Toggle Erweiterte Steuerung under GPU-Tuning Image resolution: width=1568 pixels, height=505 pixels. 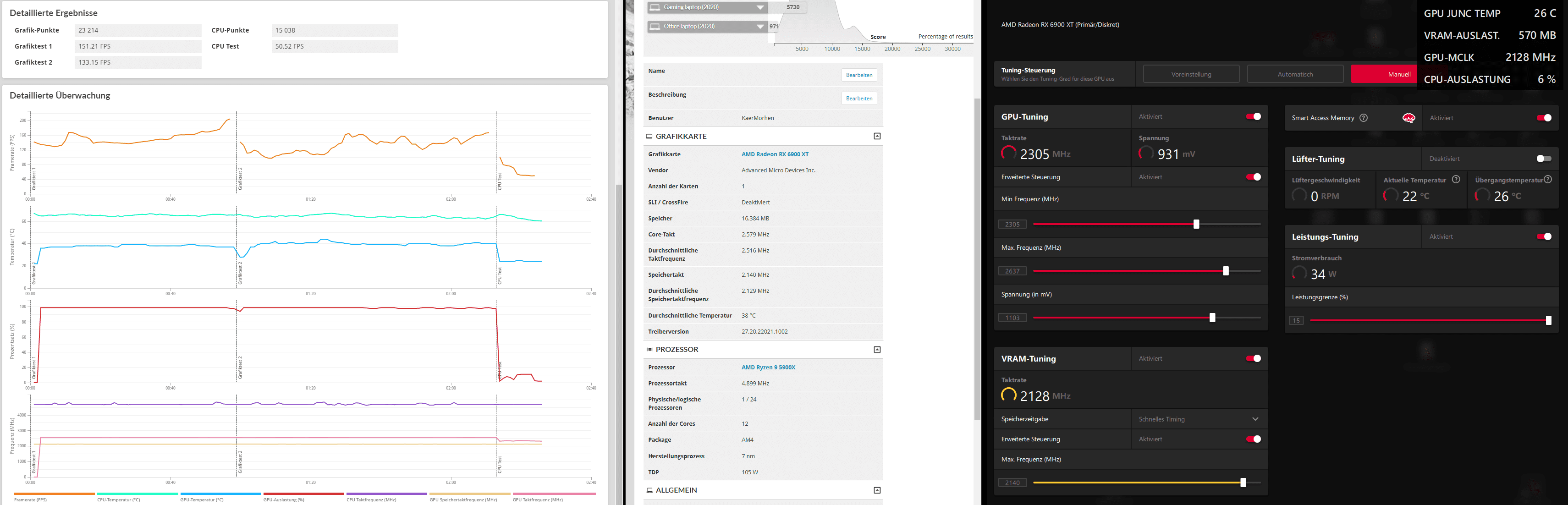click(1253, 177)
